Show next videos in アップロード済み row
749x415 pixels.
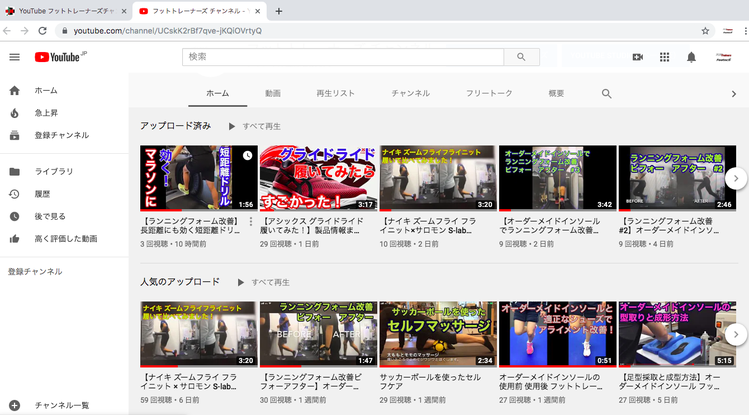pyautogui.click(x=736, y=179)
